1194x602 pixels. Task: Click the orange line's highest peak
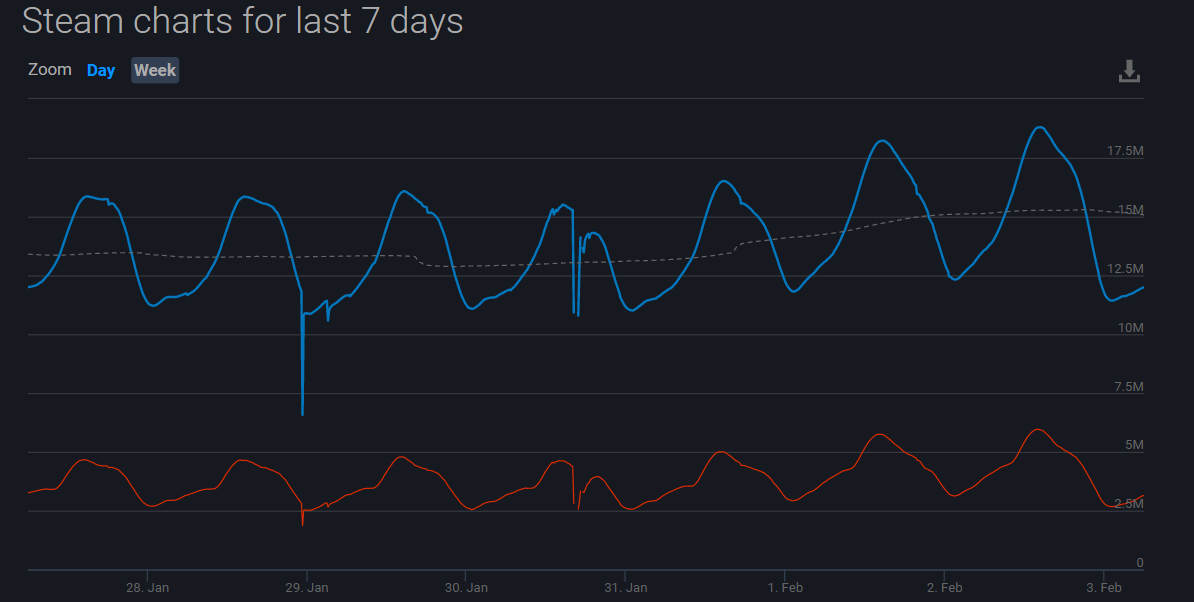tap(1038, 430)
